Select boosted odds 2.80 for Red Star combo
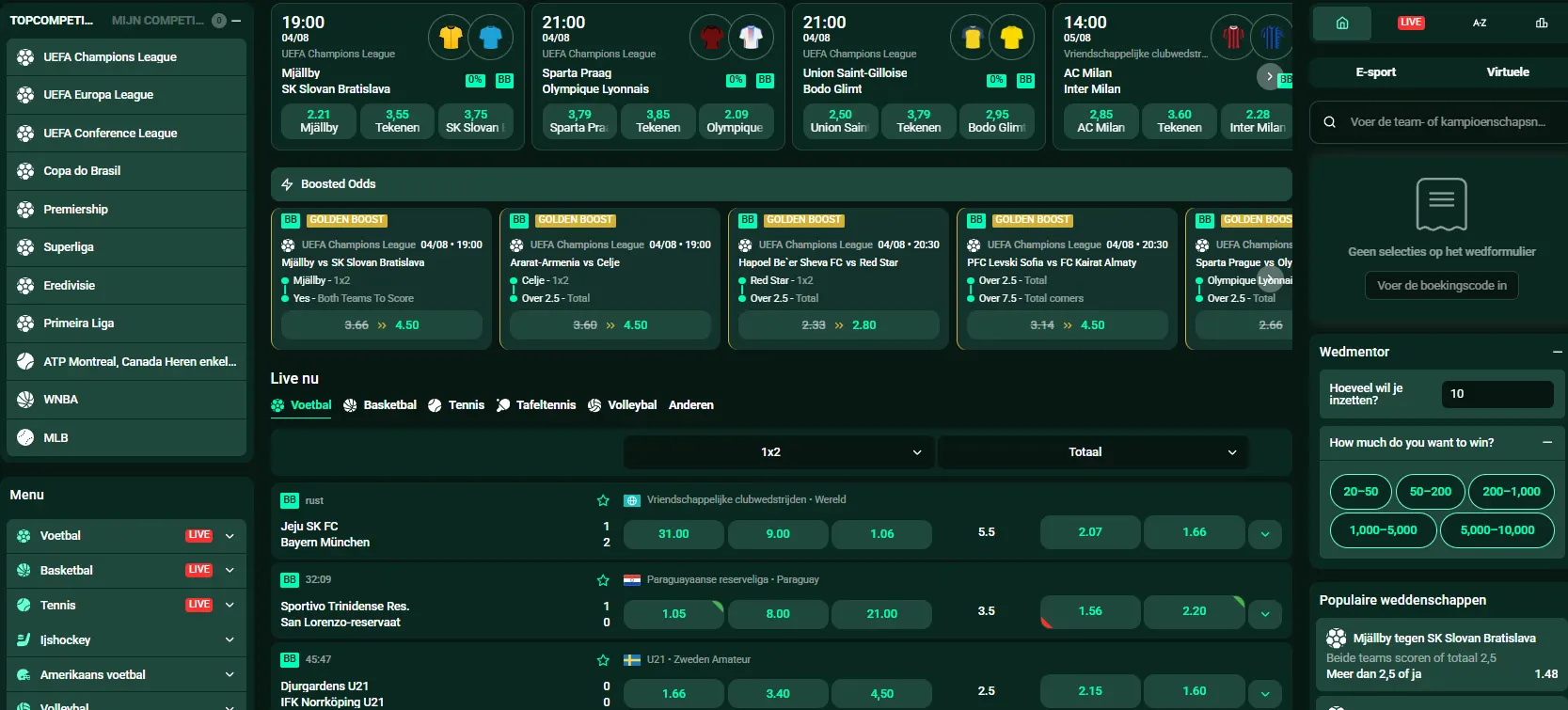 839,325
